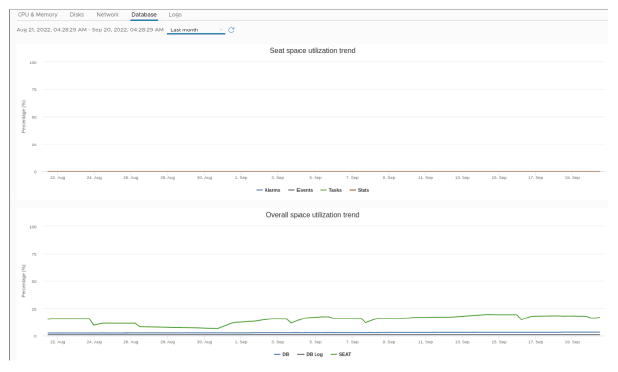Viewport: 618px width, 372px height.
Task: Toggle the Tasks series in the Seat legend
Action: click(331, 190)
